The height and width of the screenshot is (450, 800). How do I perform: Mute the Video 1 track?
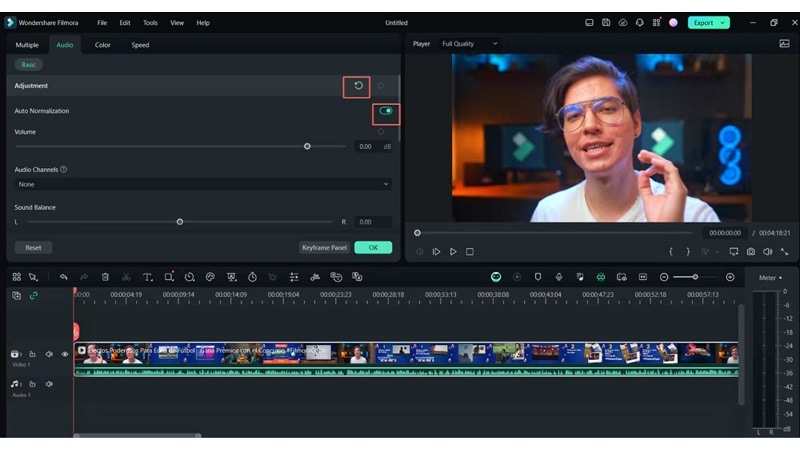49,354
